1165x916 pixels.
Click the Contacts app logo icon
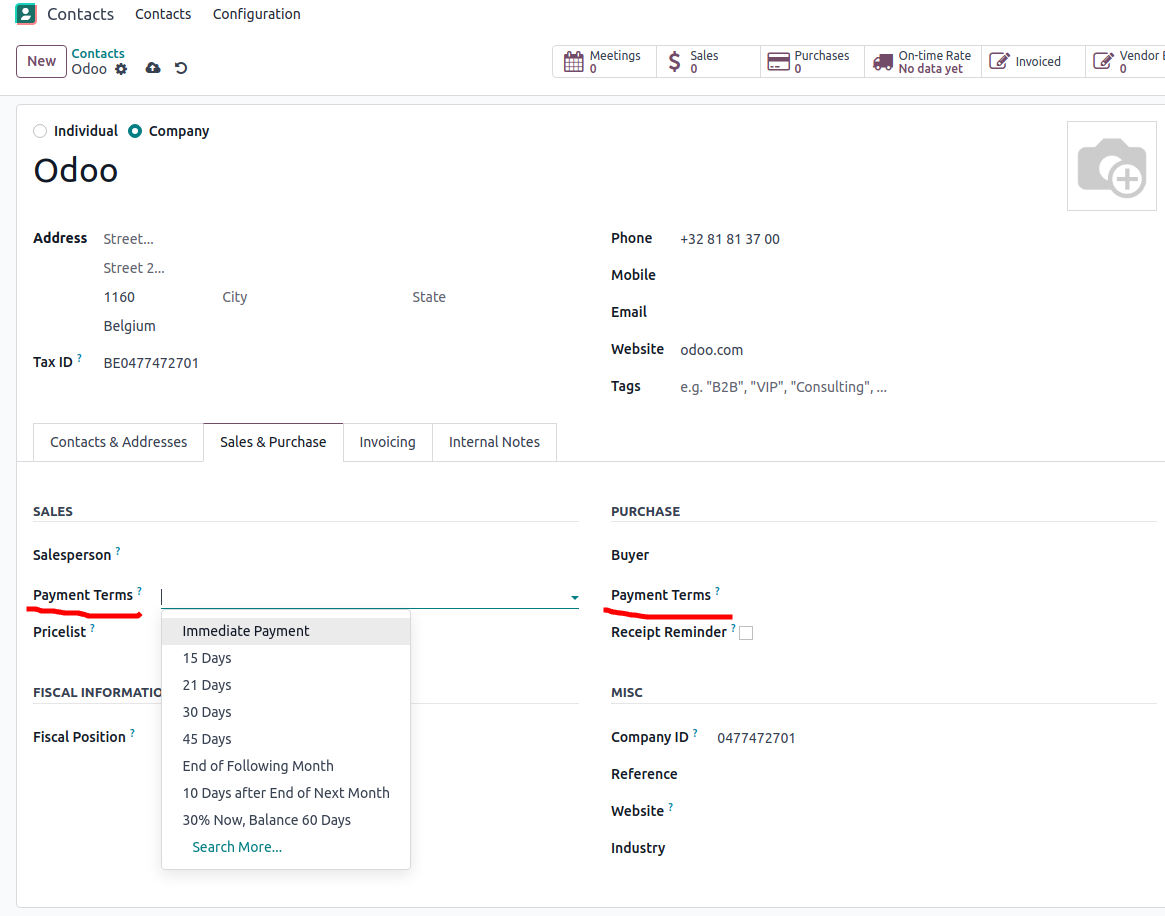click(25, 14)
